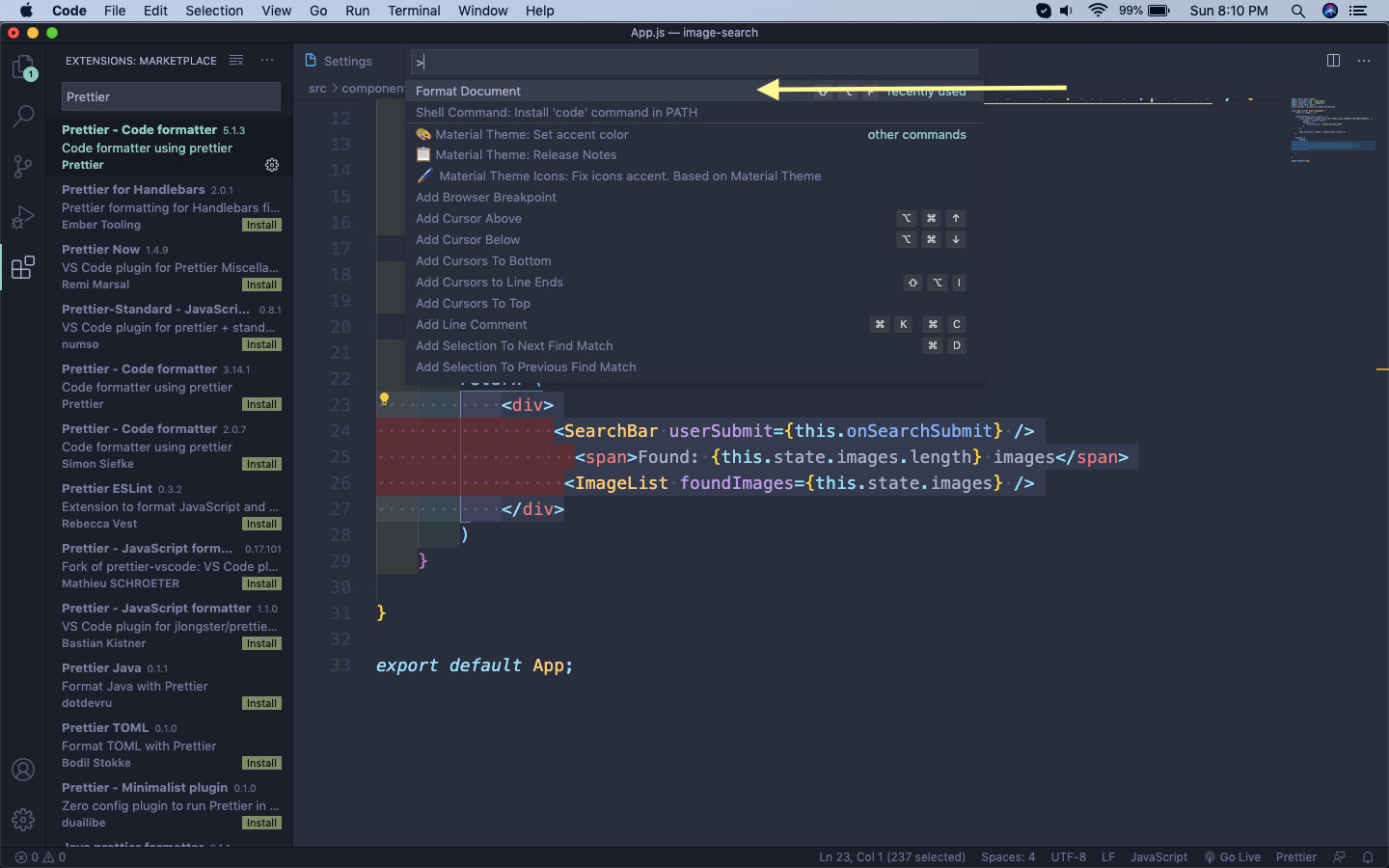The width and height of the screenshot is (1389, 868).
Task: Open the Search view in the activity bar
Action: click(23, 117)
